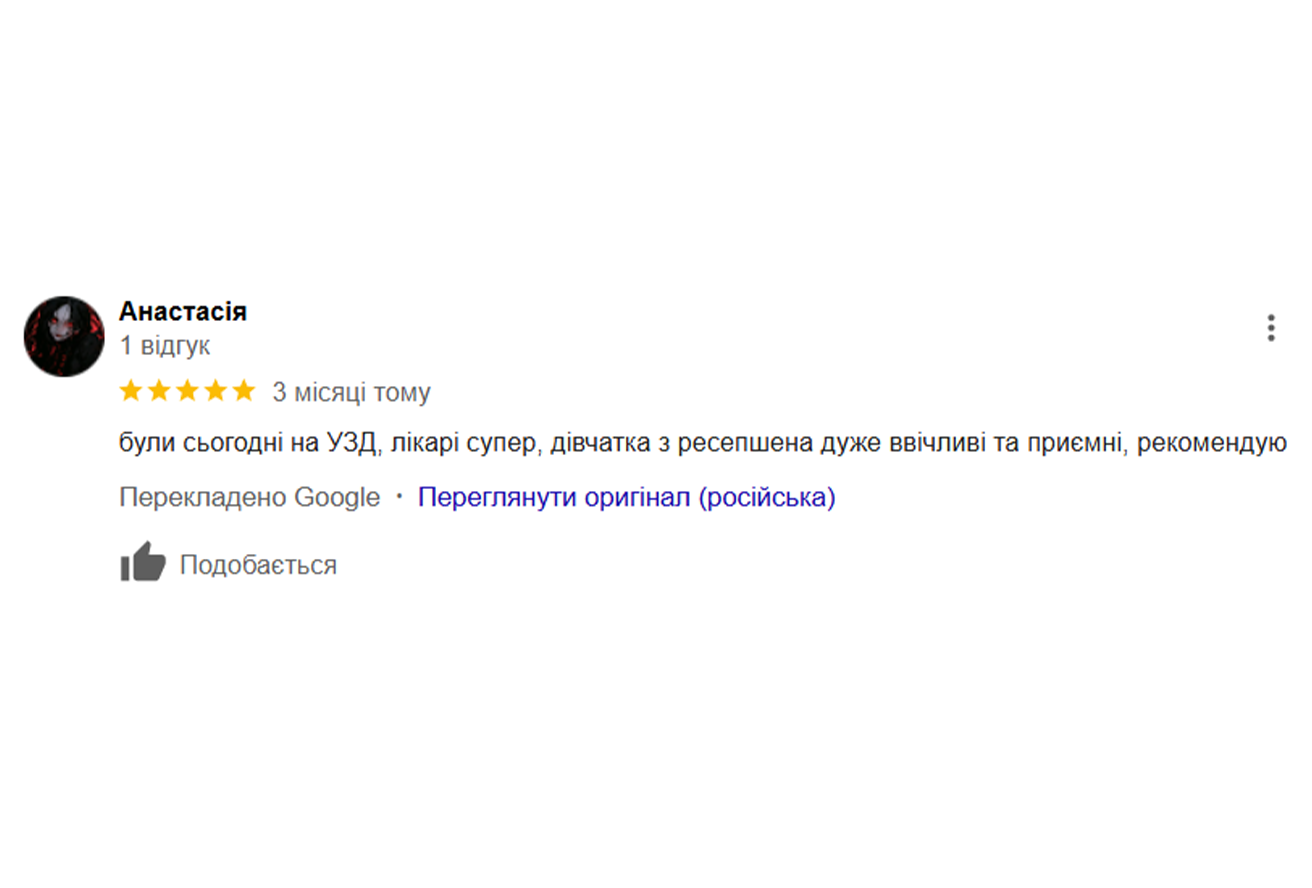This screenshot has height=888, width=1312.
Task: Click the '1 відгук' review count
Action: point(165,346)
